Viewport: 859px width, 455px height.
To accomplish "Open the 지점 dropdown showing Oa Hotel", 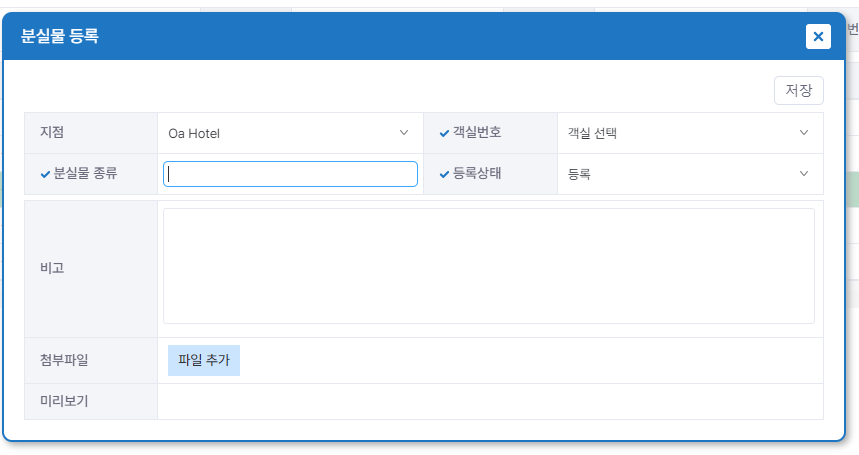I will pyautogui.click(x=290, y=133).
